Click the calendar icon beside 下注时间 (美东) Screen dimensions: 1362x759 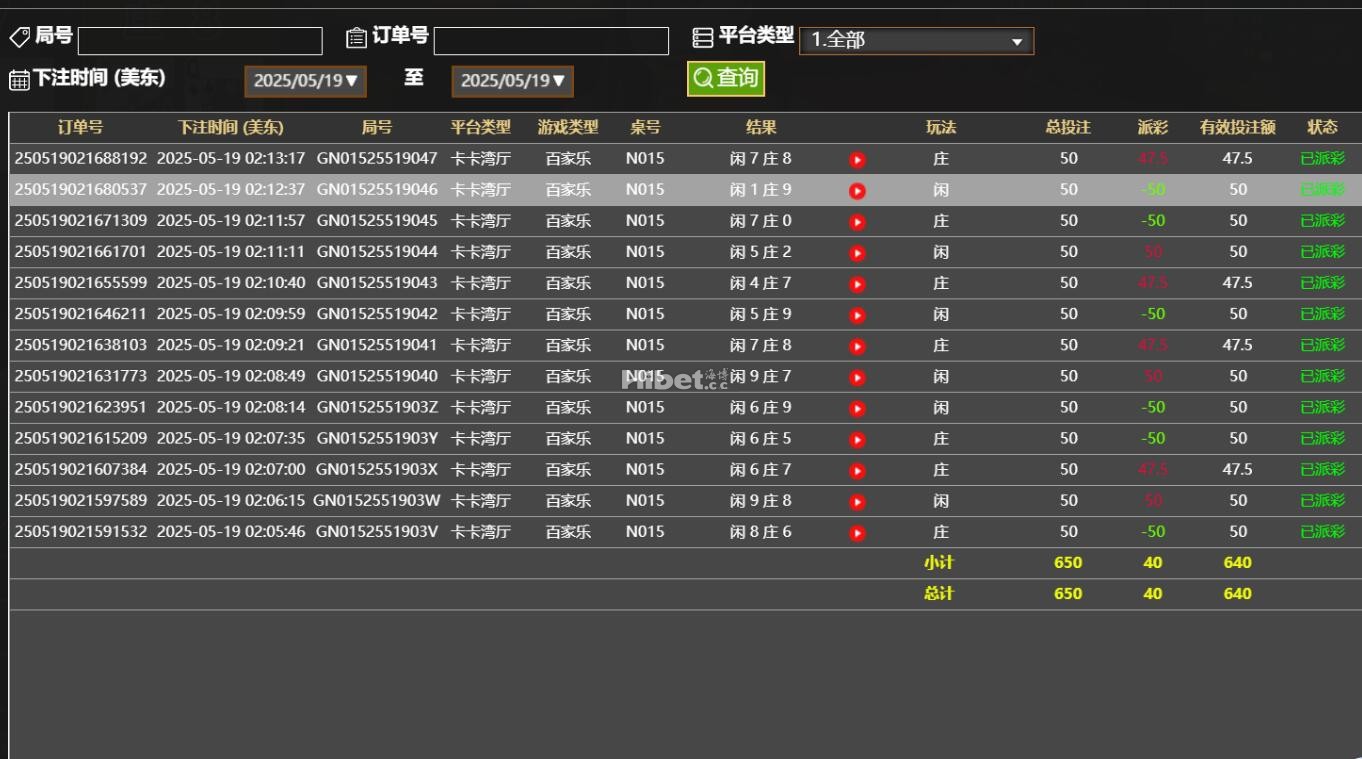(18, 79)
